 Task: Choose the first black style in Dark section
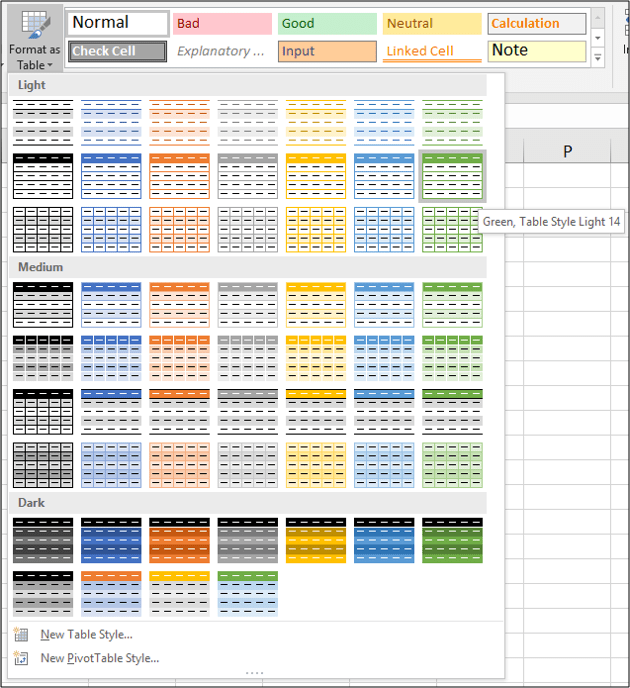coord(43,540)
